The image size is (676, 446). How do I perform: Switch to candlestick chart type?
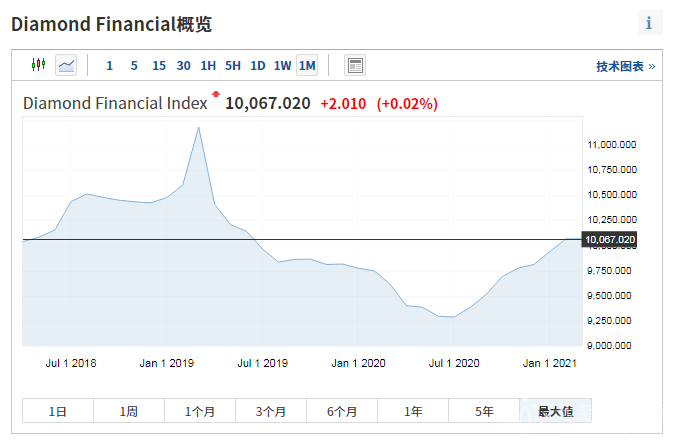39,65
